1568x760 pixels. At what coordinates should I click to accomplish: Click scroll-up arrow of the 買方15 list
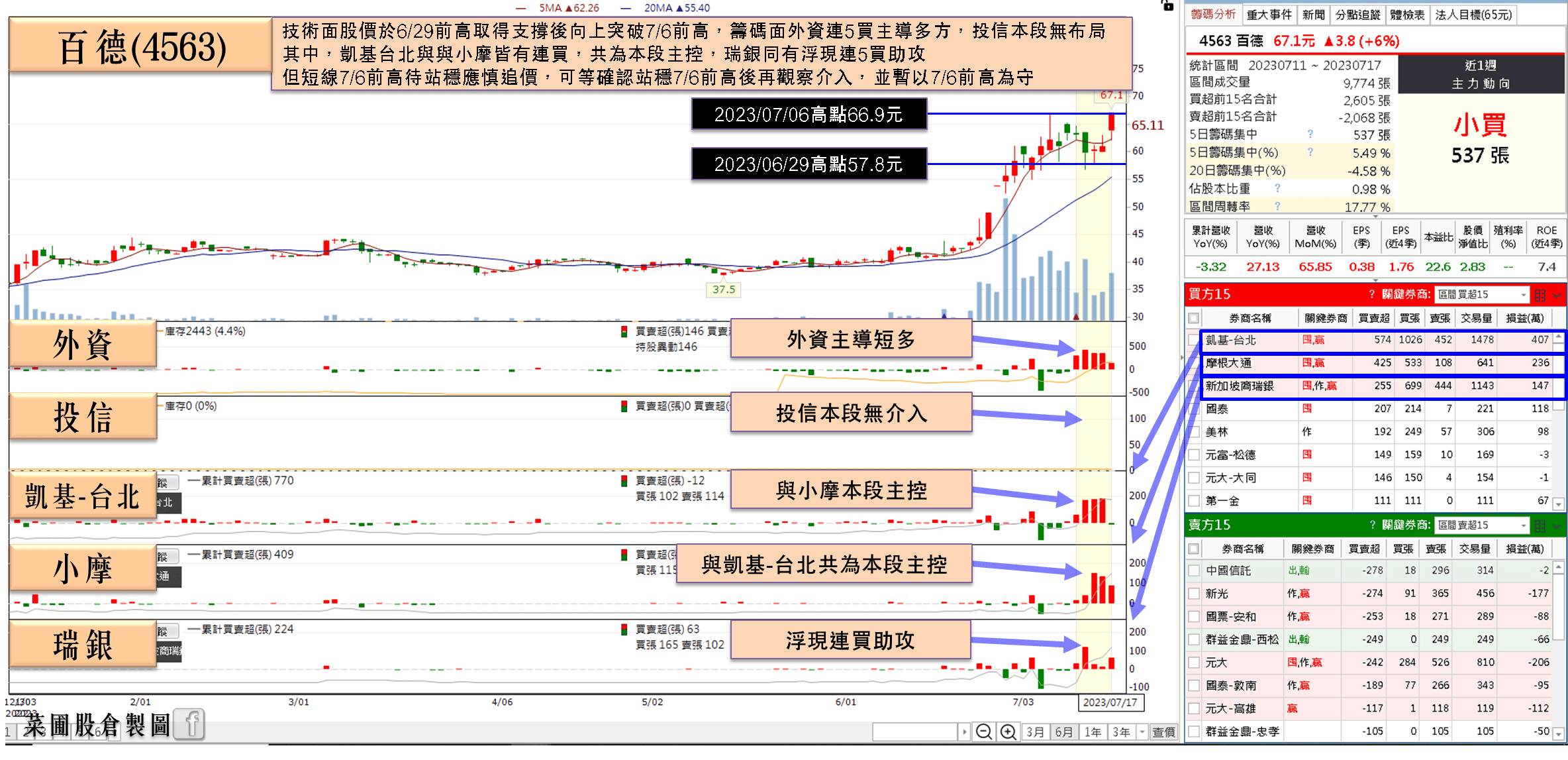pos(1559,338)
